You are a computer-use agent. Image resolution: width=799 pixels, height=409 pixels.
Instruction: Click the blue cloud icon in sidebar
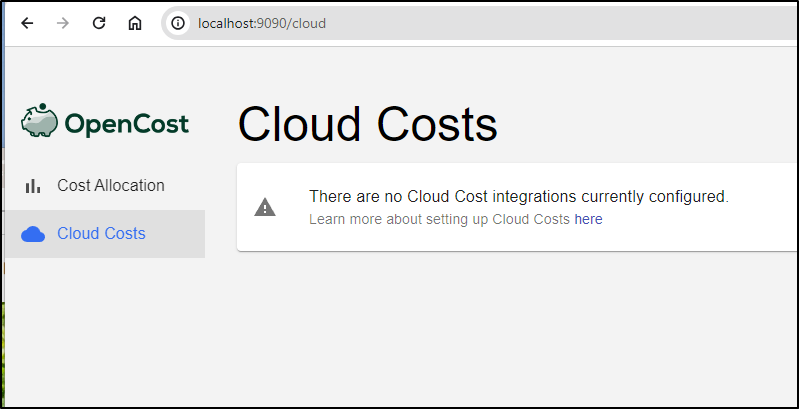(33, 234)
